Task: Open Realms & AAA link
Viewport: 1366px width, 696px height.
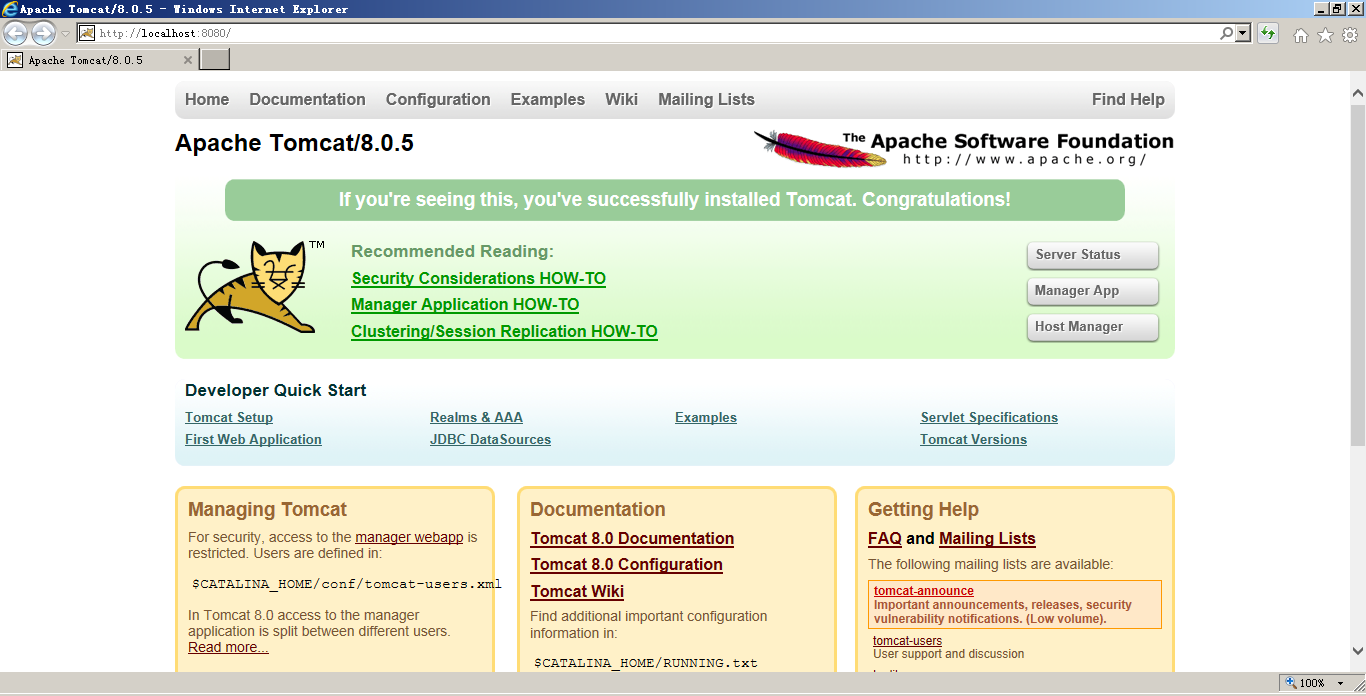Action: (x=476, y=417)
